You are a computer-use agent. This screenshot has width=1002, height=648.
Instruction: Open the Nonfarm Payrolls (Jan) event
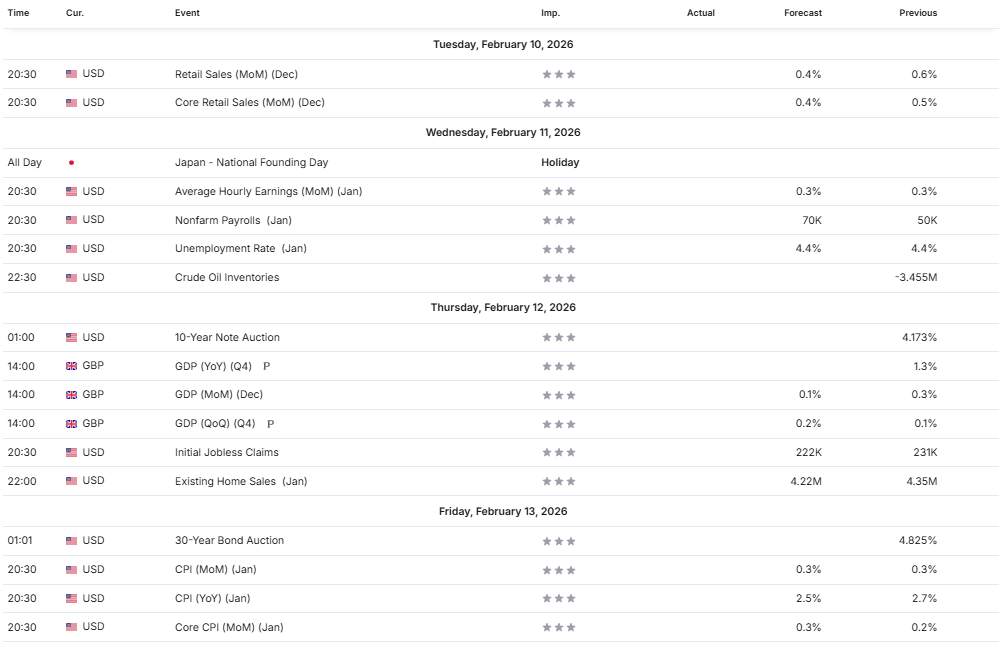[x=233, y=220]
